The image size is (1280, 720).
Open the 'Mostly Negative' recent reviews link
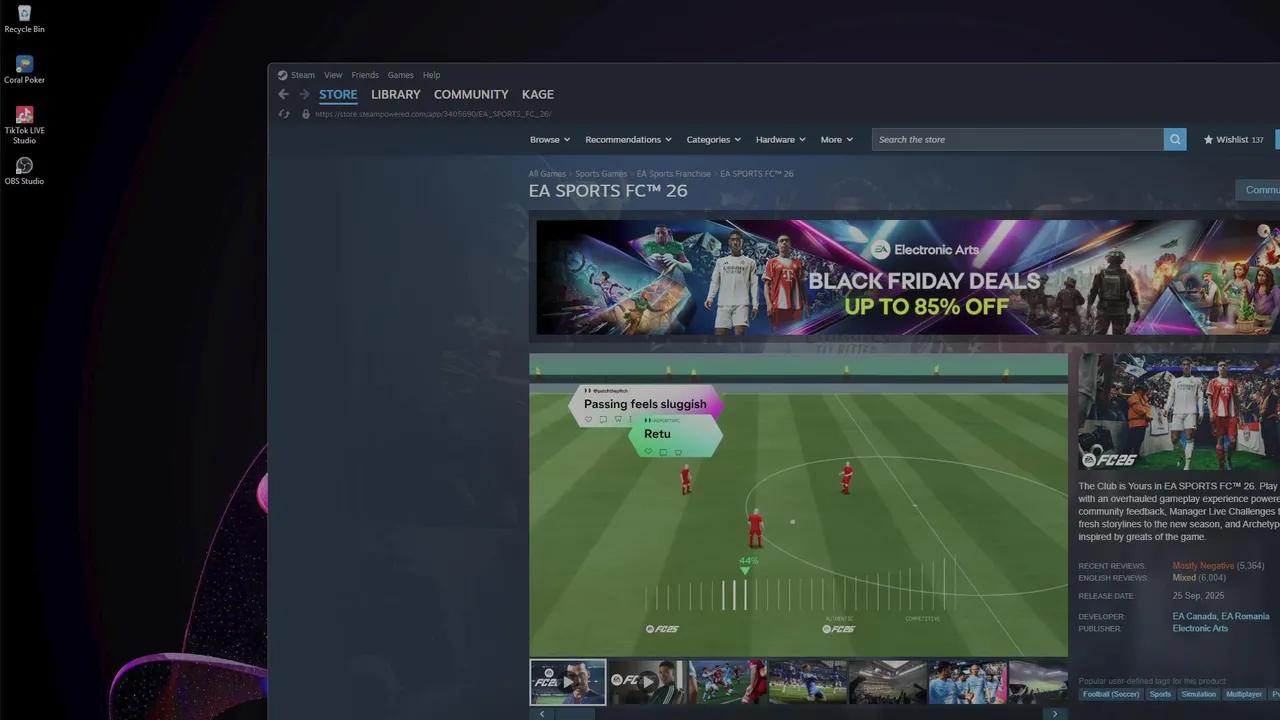click(1203, 566)
